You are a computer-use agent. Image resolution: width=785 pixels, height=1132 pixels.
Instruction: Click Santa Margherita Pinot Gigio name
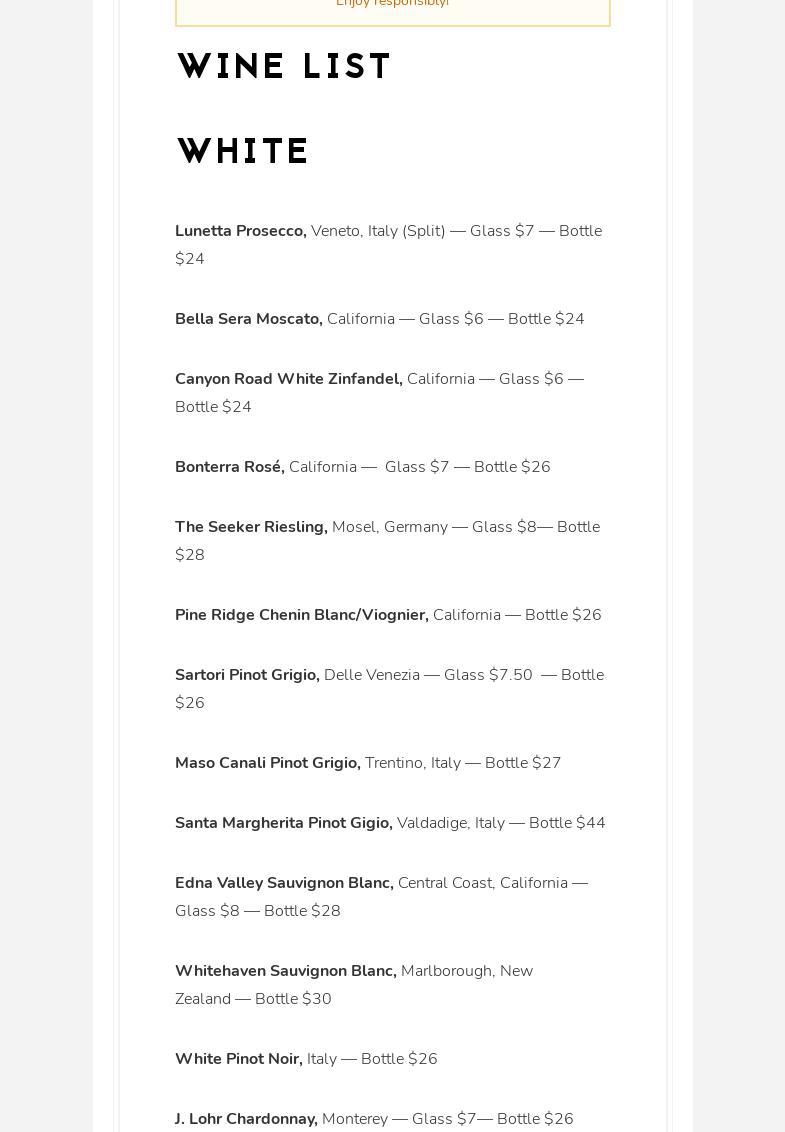pos(283,823)
